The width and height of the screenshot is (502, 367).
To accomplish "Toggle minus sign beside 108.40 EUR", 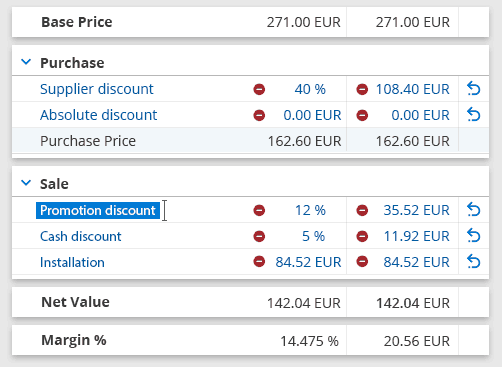I will (x=362, y=89).
